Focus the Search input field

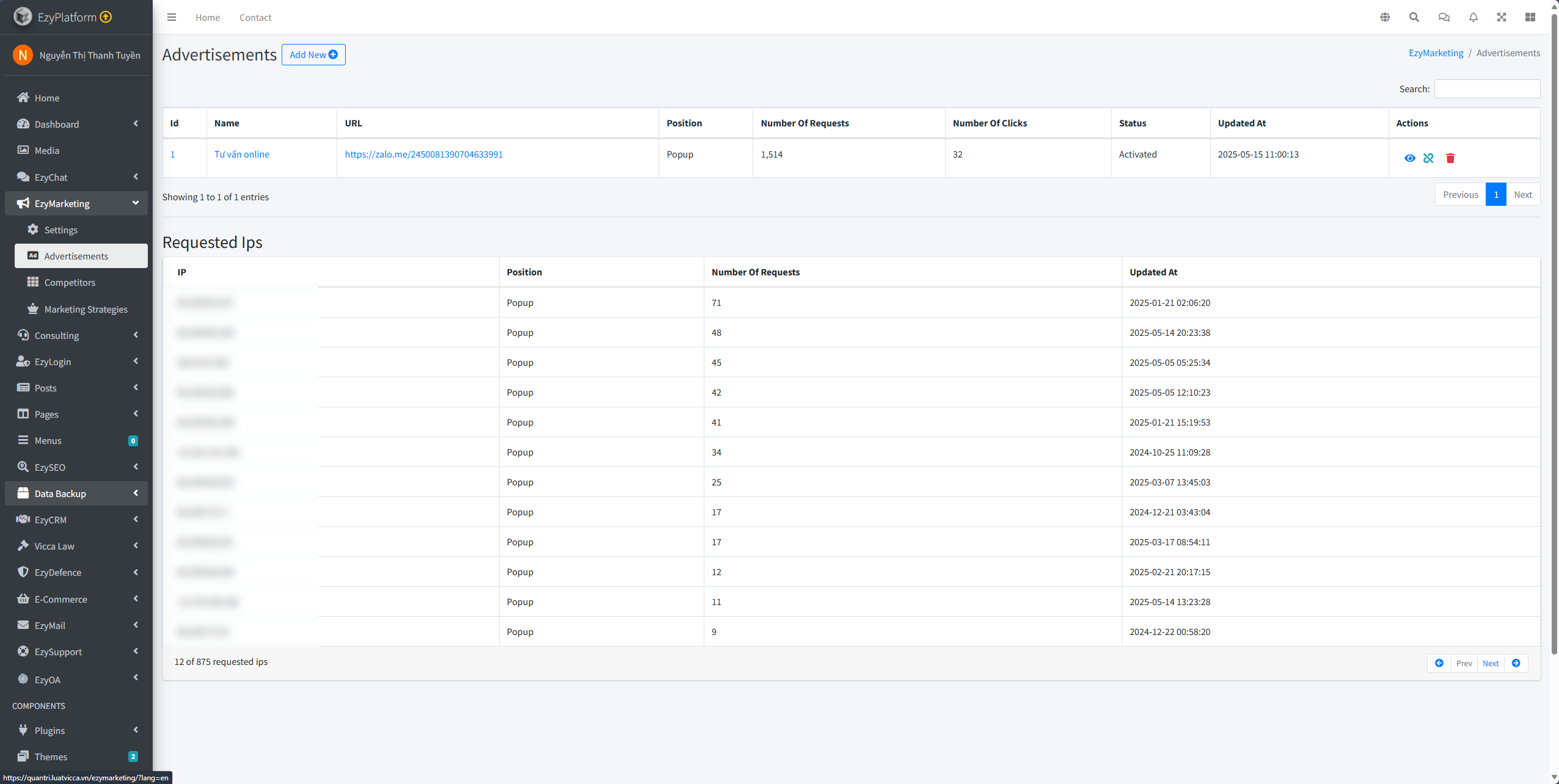pos(1486,89)
